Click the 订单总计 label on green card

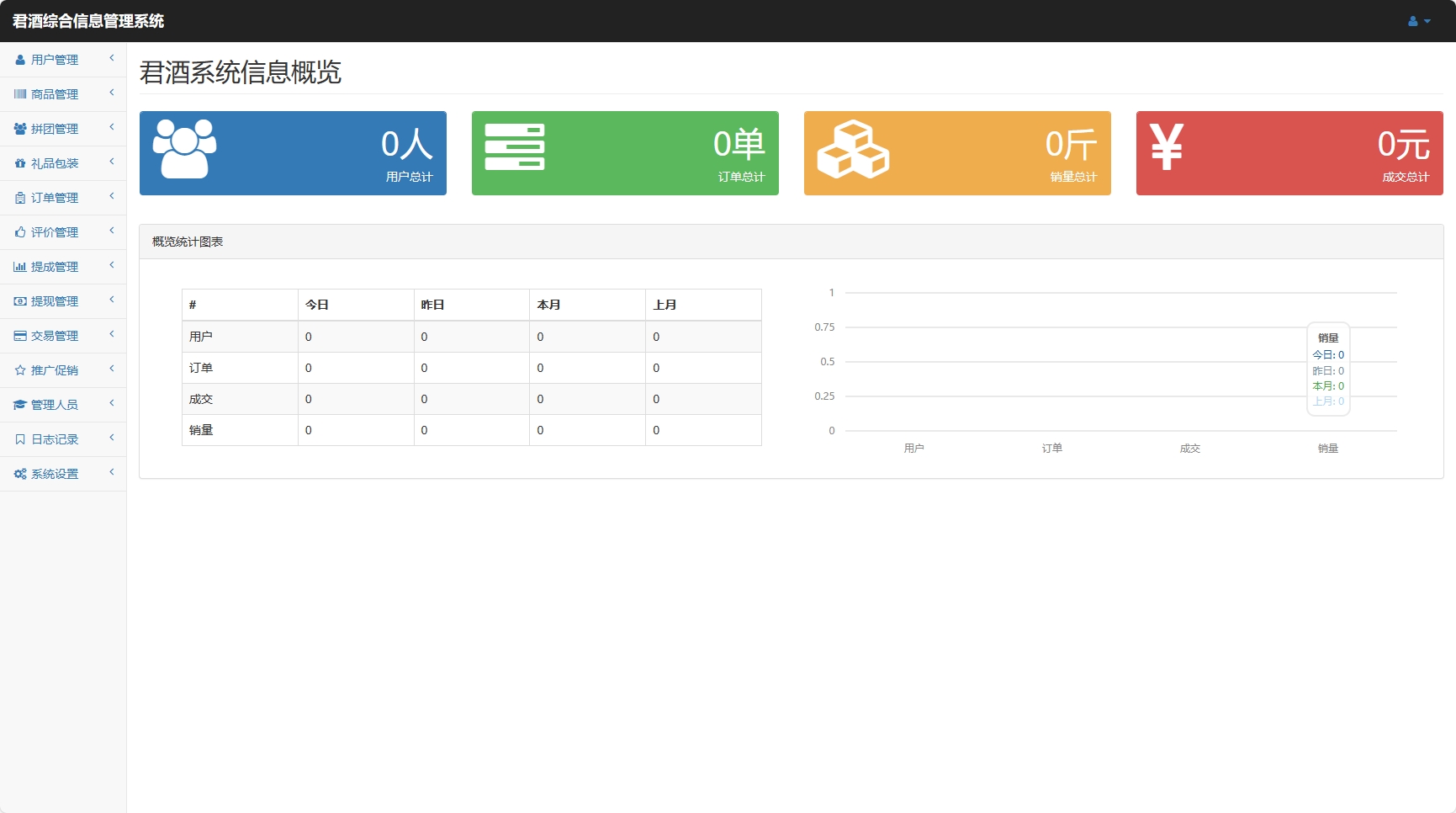[742, 177]
